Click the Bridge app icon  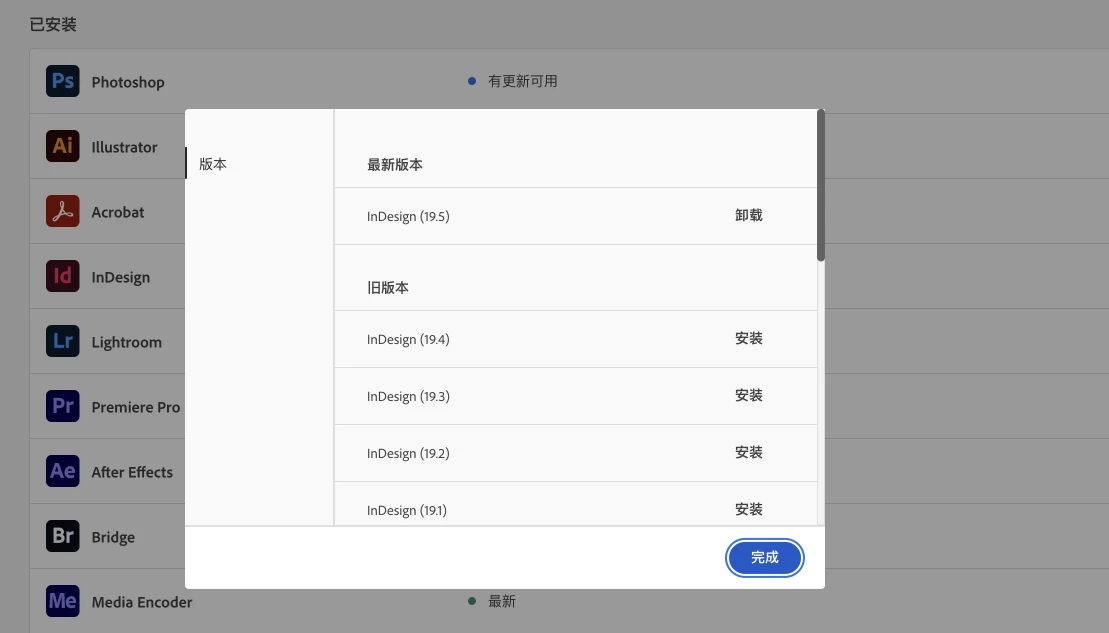coord(62,537)
